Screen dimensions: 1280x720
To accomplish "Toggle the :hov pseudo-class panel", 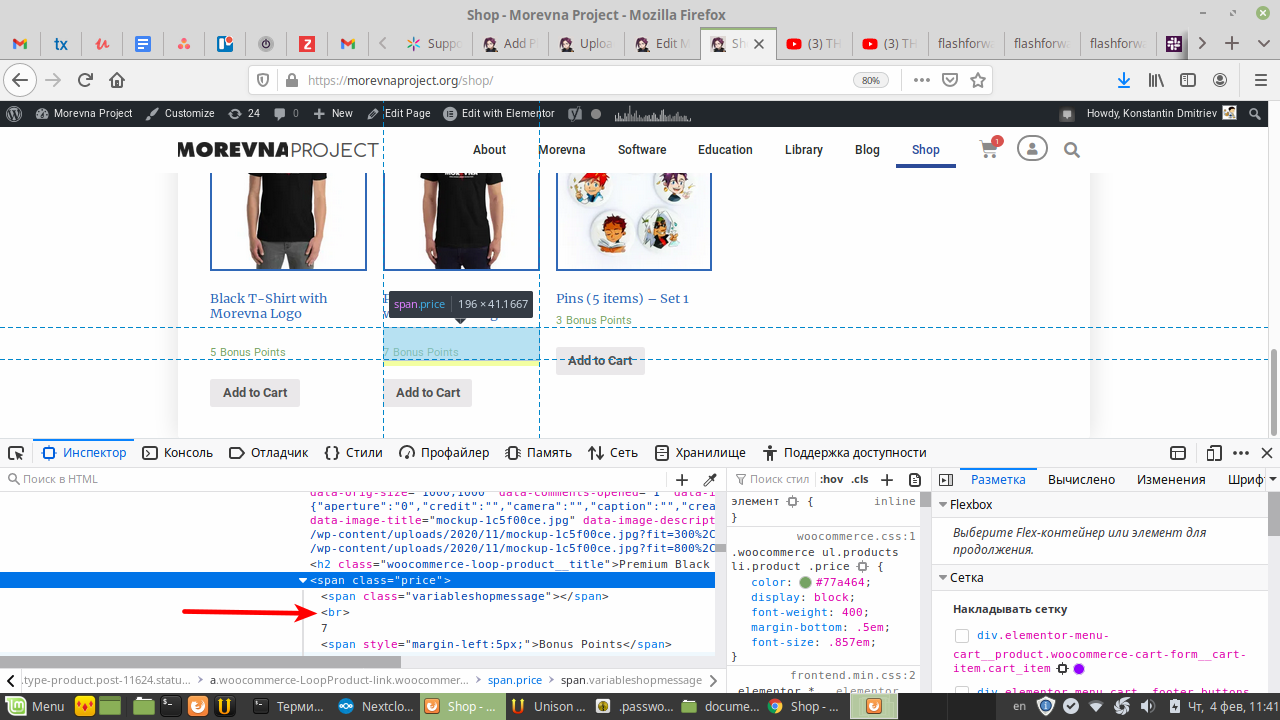I will coord(831,480).
